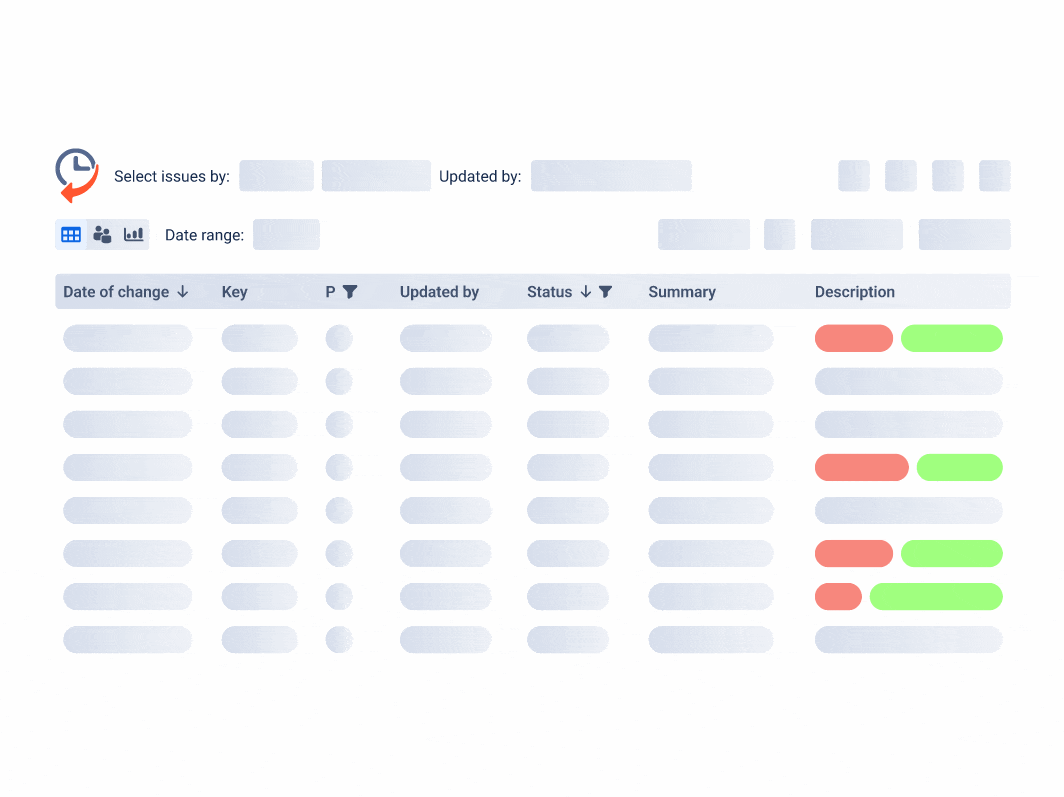Click the Summary column header
The height and width of the screenshot is (797, 1064).
click(x=682, y=292)
